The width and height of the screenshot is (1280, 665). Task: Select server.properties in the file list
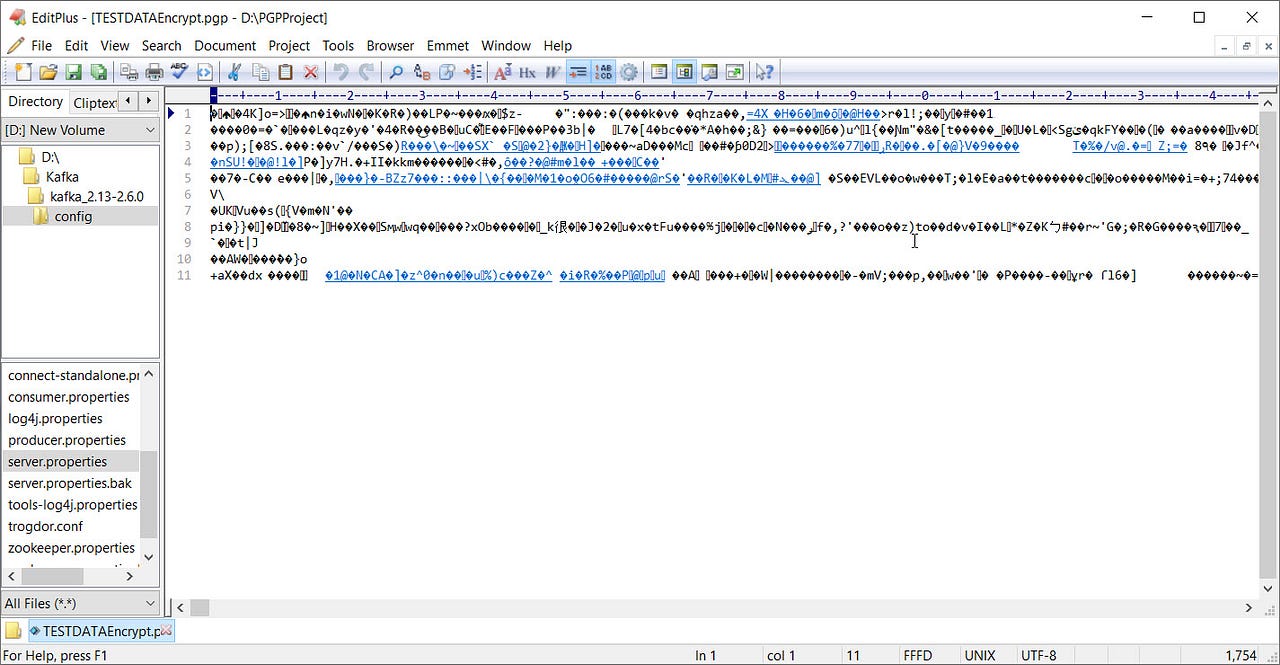(57, 461)
